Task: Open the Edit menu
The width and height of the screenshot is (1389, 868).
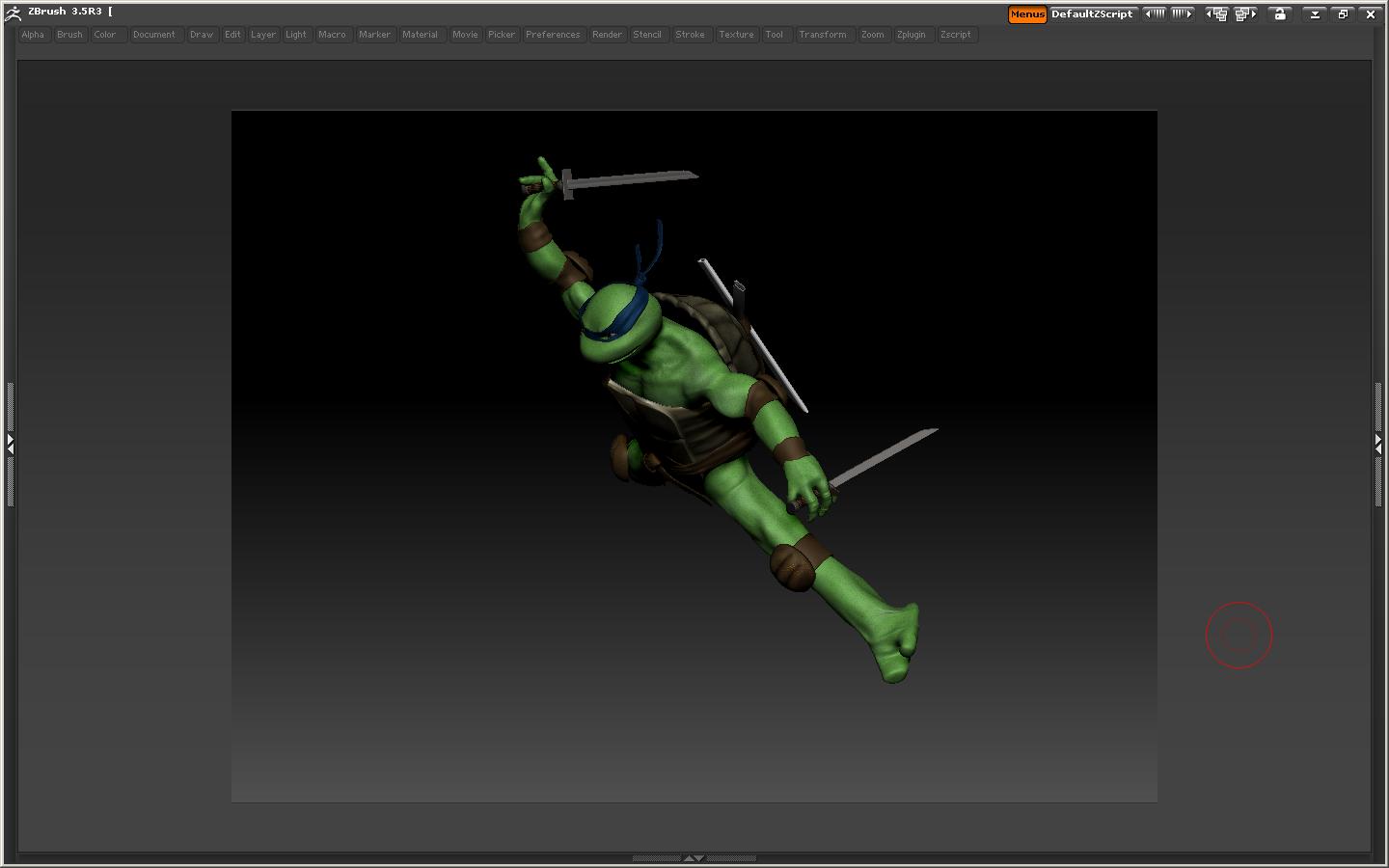Action: coord(232,35)
